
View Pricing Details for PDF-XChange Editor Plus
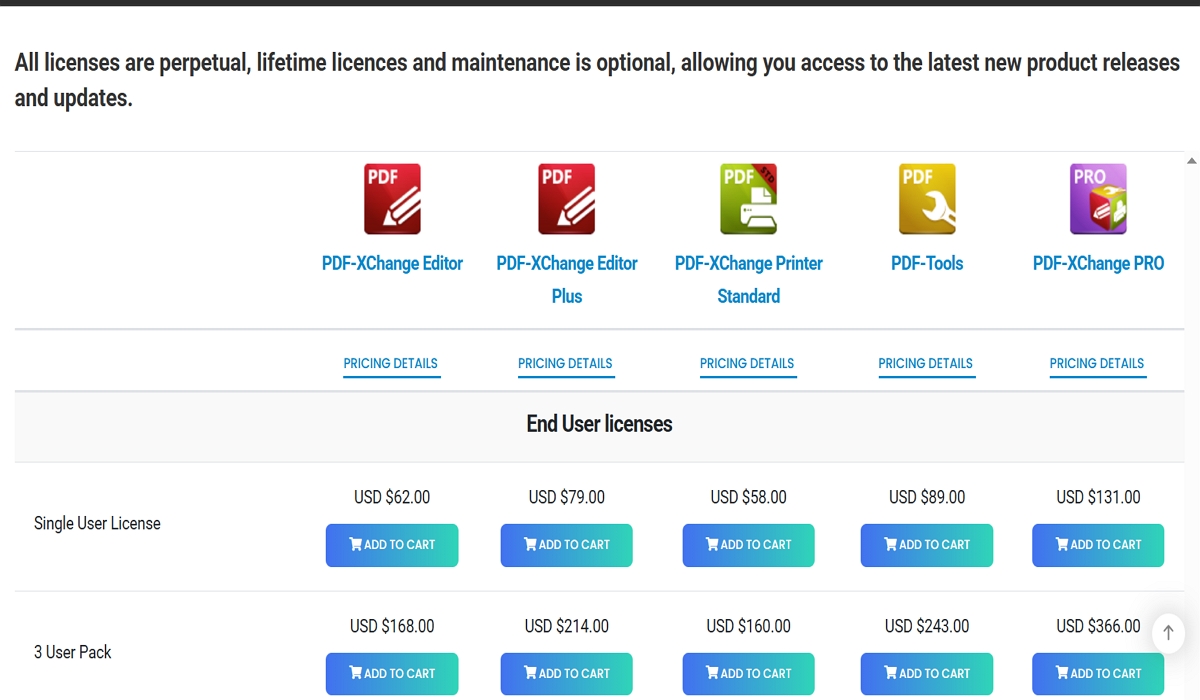[565, 364]
